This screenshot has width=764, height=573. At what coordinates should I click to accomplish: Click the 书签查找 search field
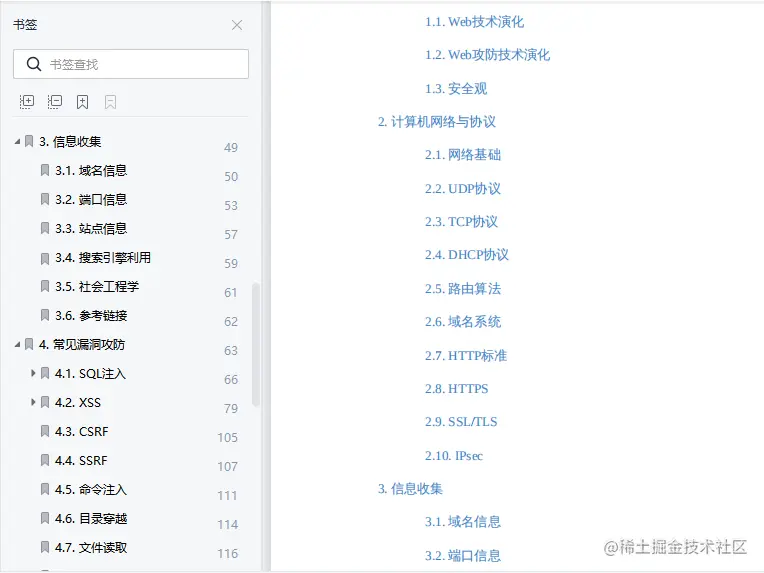pyautogui.click(x=131, y=64)
